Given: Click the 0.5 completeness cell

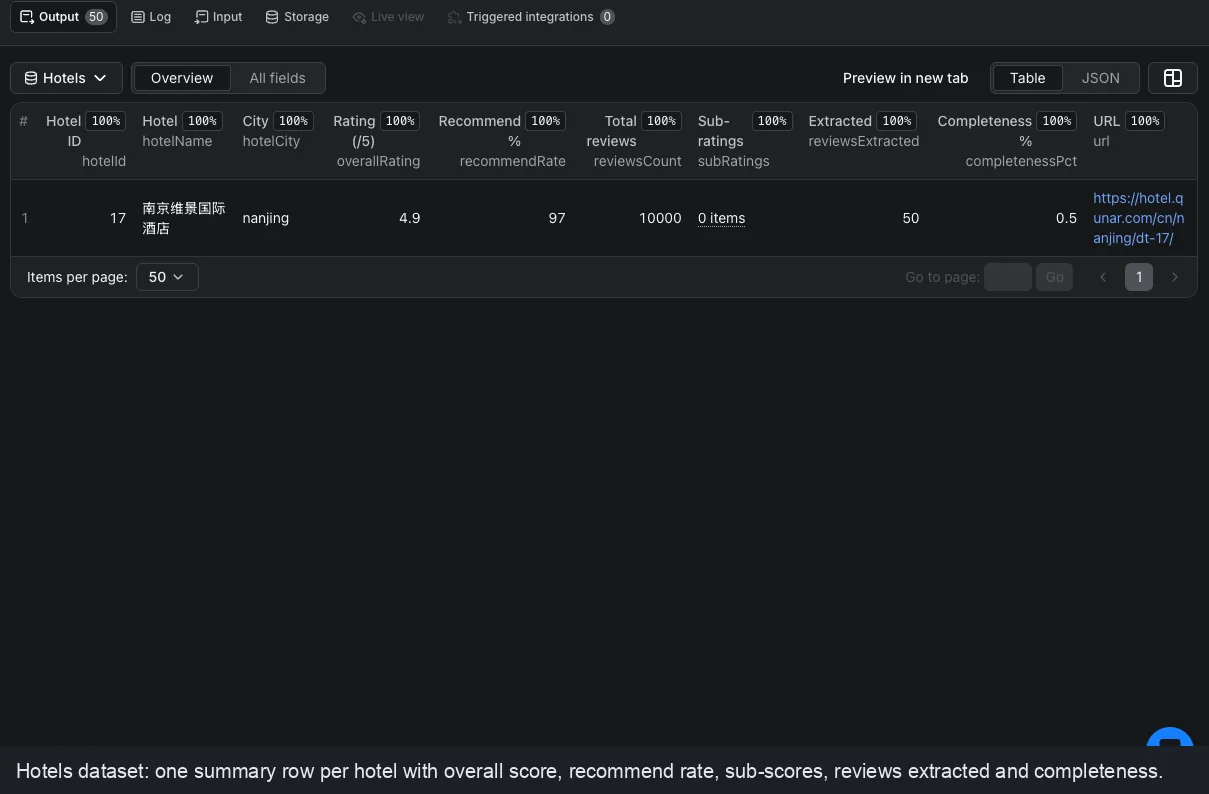Looking at the screenshot, I should (1066, 218).
